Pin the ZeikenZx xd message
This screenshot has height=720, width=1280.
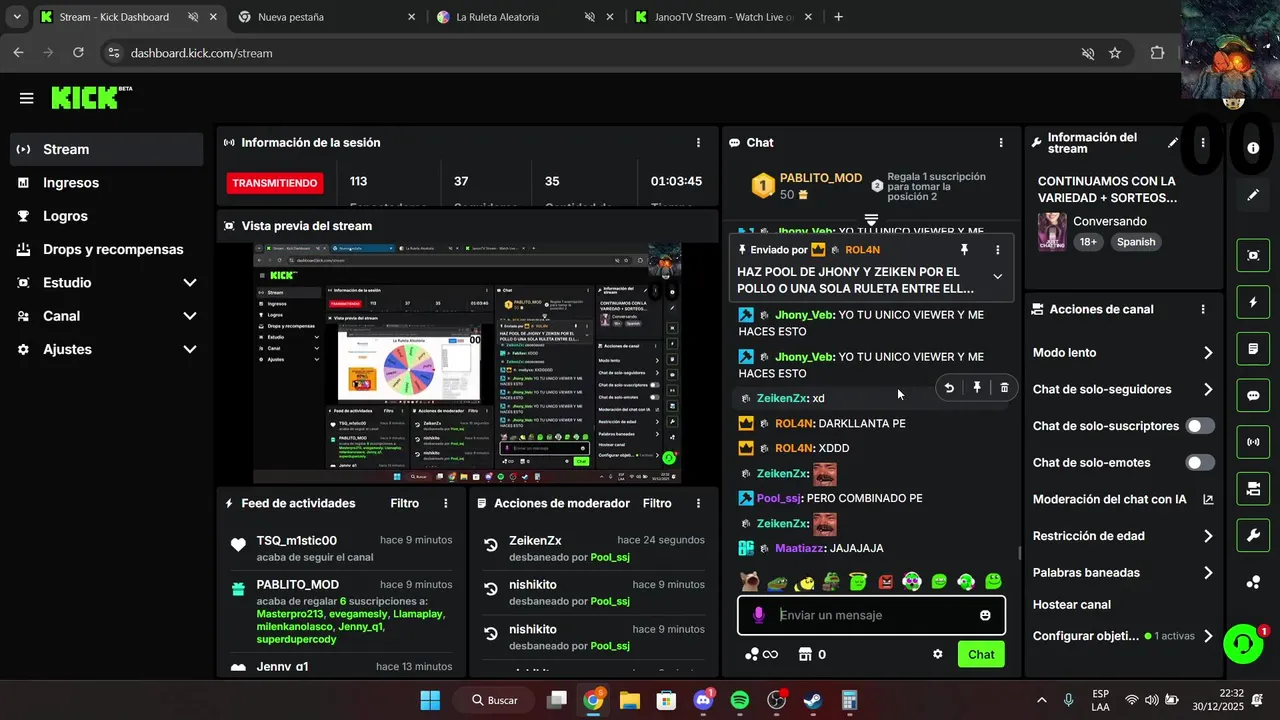[x=977, y=388]
